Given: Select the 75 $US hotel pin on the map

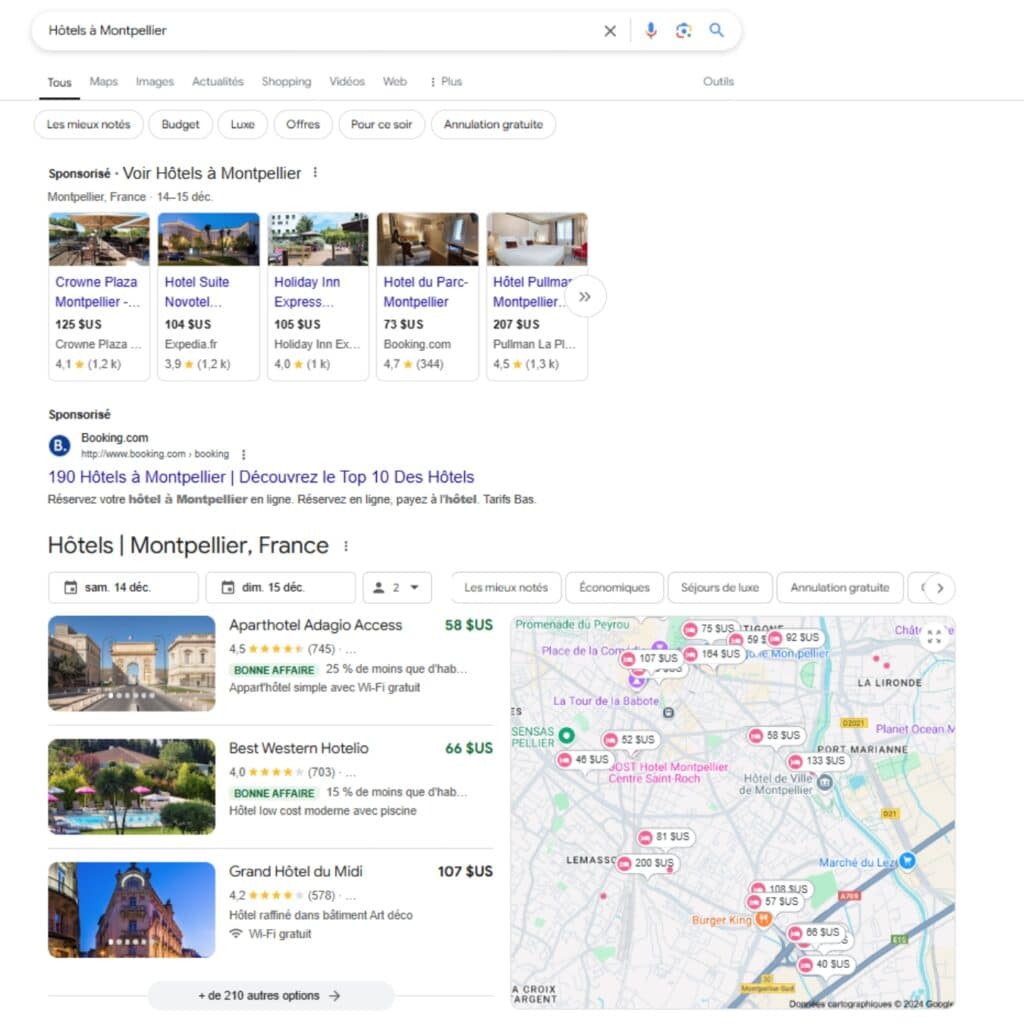Looking at the screenshot, I should point(709,629).
